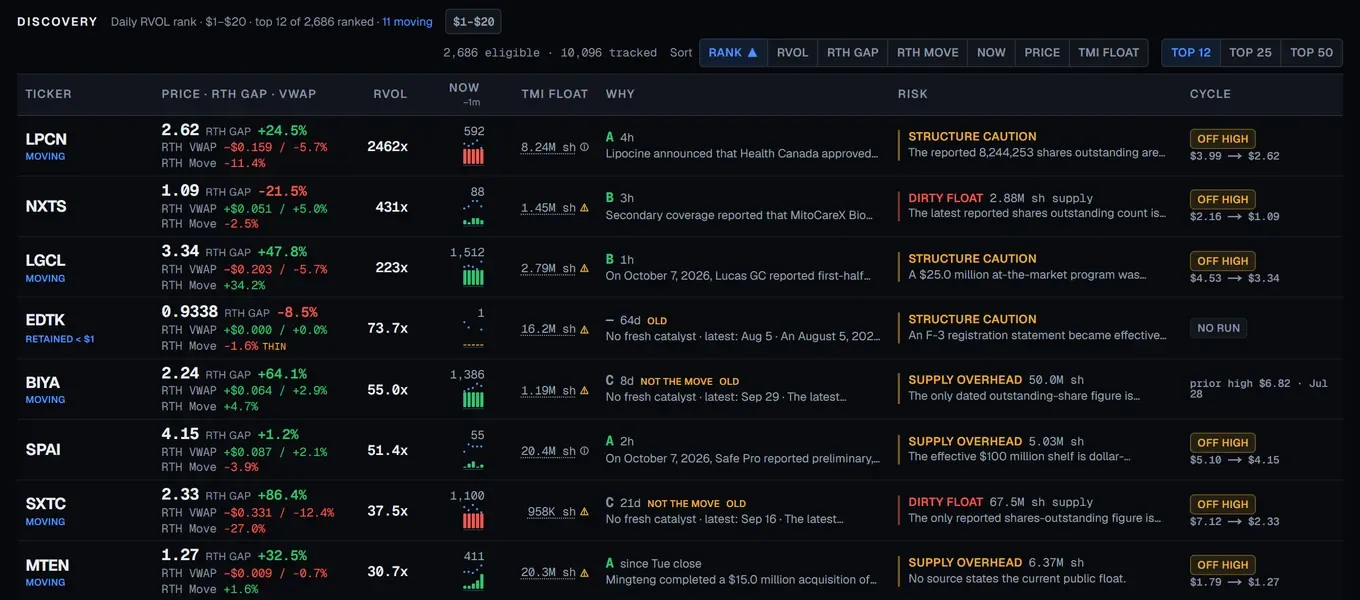Click the CYCLE column header
Image resolution: width=1360 pixels, height=600 pixels.
1210,94
